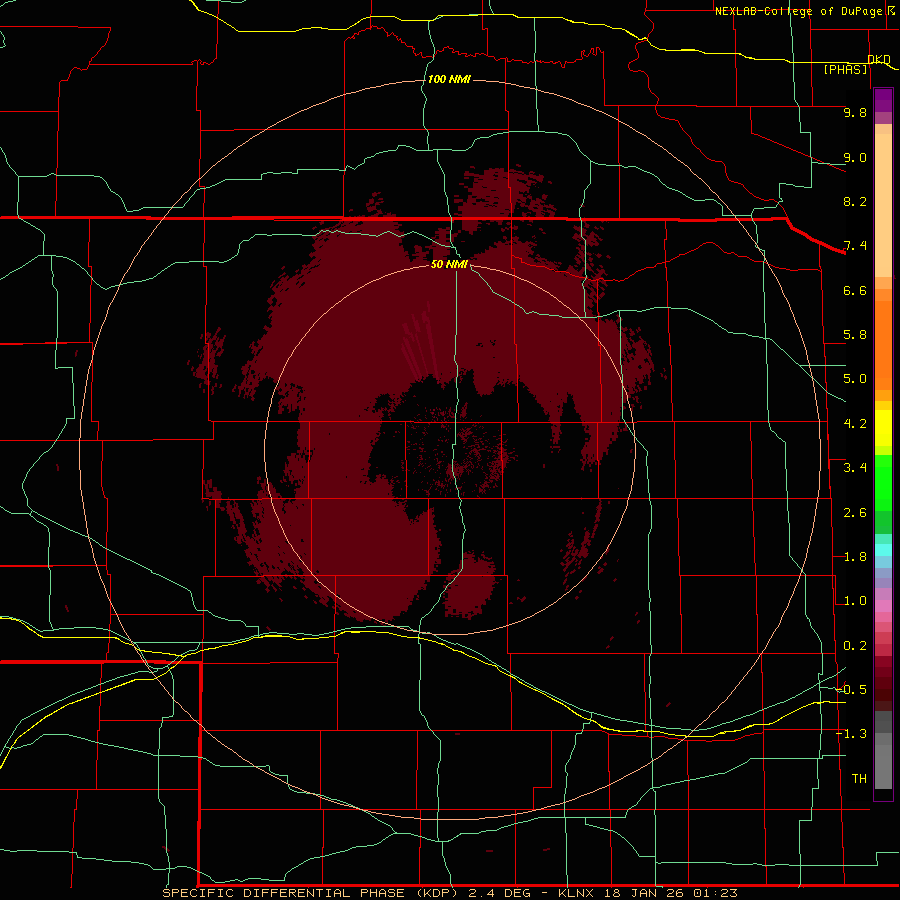Click the 2.4 DEG elevation angle text

point(502,893)
